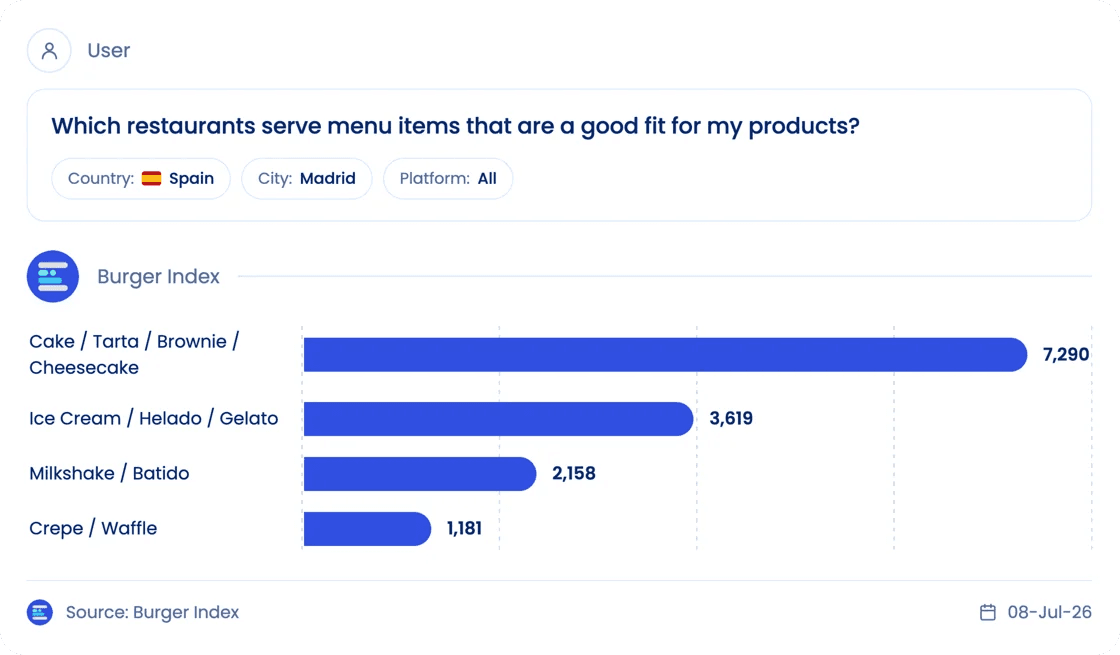Screen dimensions: 1120x655
Task: Click the Source: Burger Index link
Action: click(152, 612)
